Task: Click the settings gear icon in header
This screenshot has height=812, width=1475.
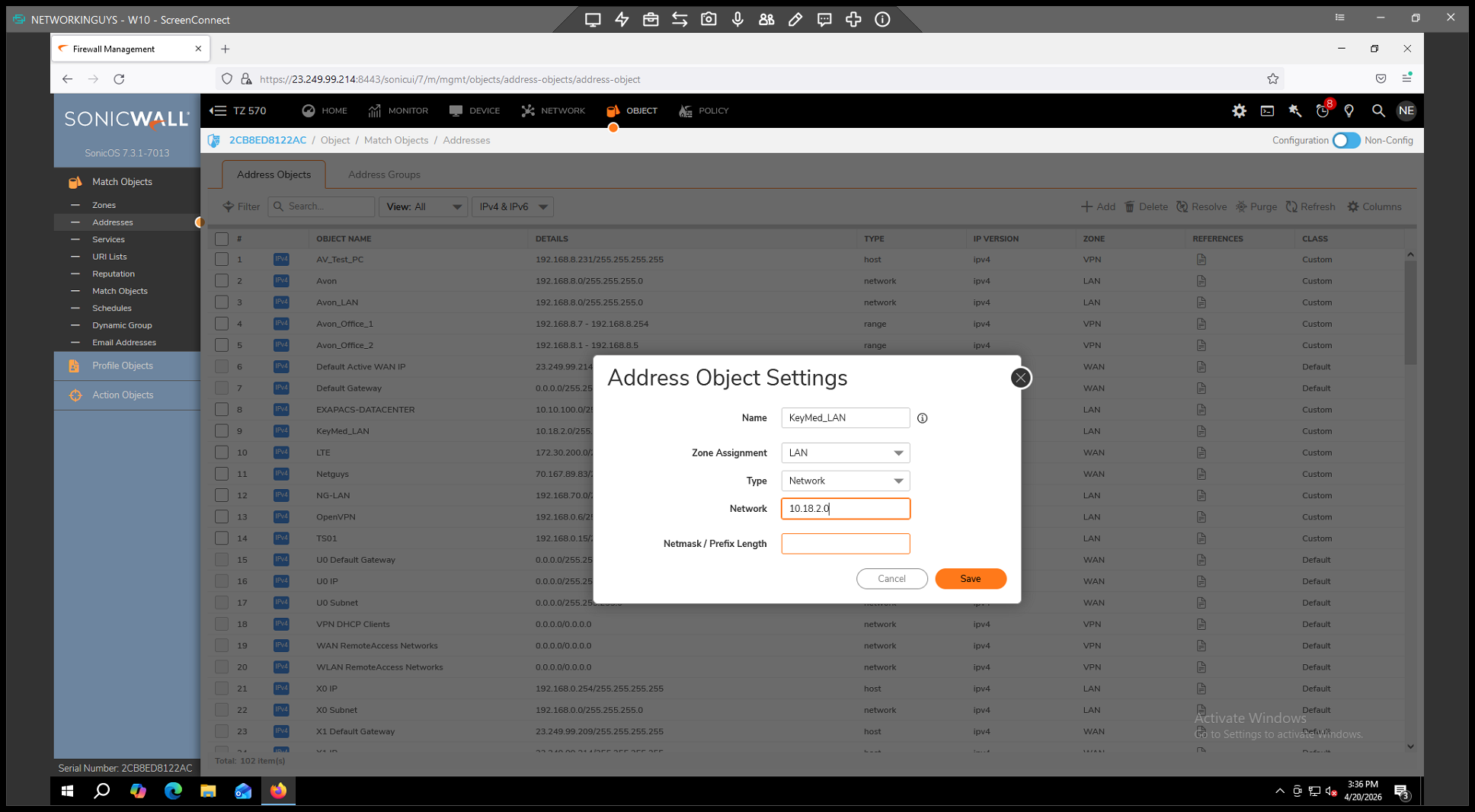Action: tap(1239, 111)
